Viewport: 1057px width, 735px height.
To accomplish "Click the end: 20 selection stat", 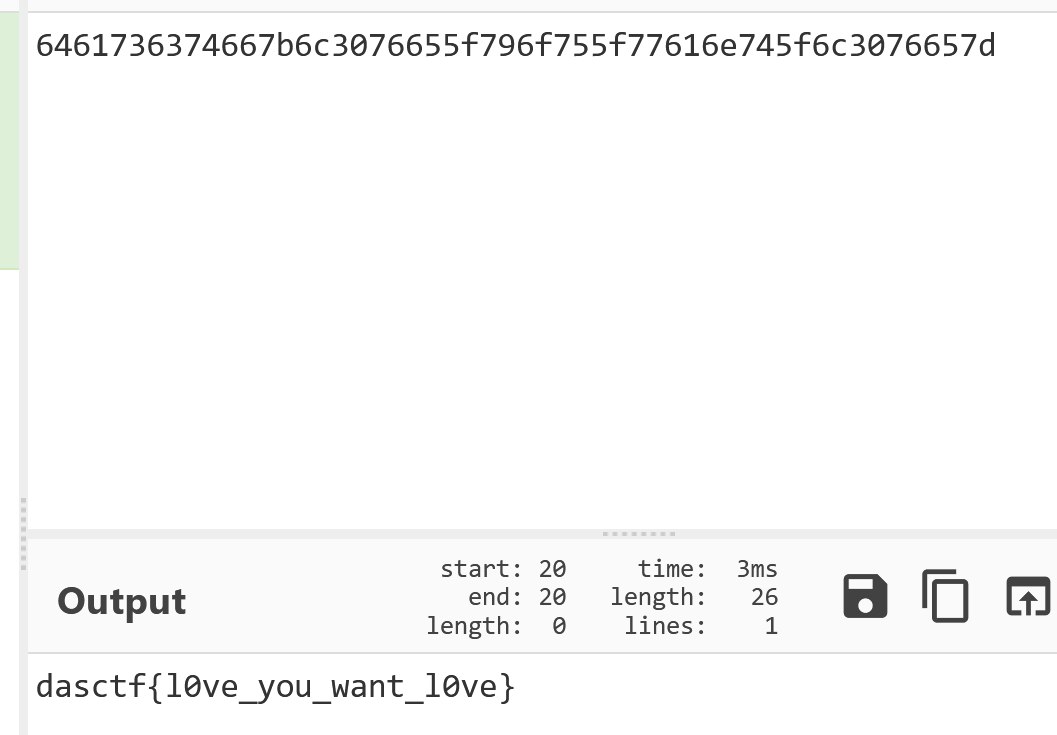I will point(517,597).
